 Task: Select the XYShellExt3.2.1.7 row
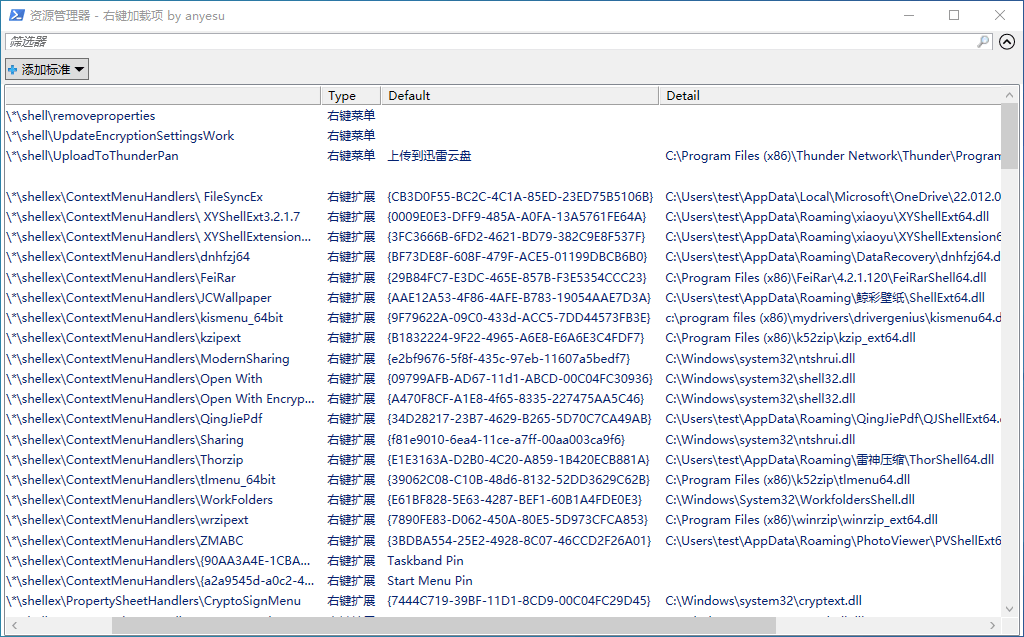point(503,217)
